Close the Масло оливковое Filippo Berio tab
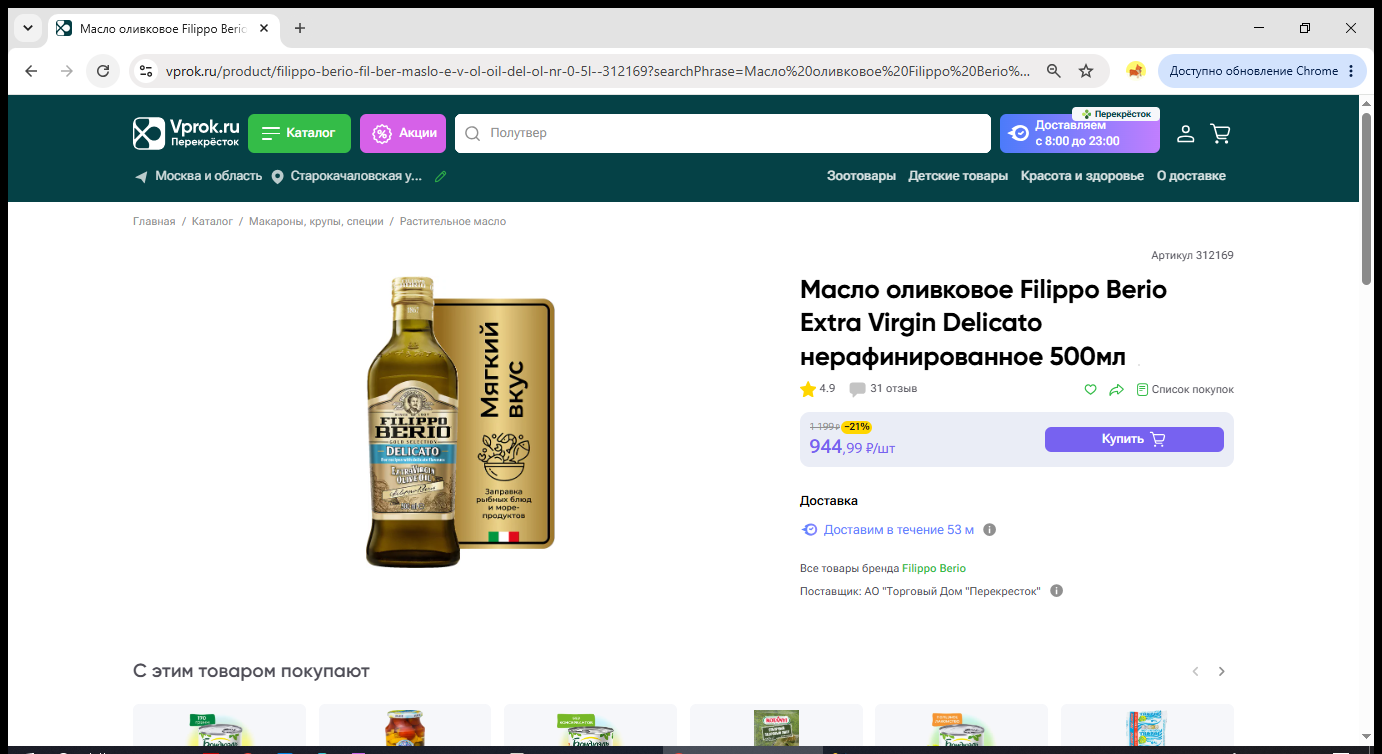This screenshot has height=754, width=1382. pyautogui.click(x=264, y=28)
